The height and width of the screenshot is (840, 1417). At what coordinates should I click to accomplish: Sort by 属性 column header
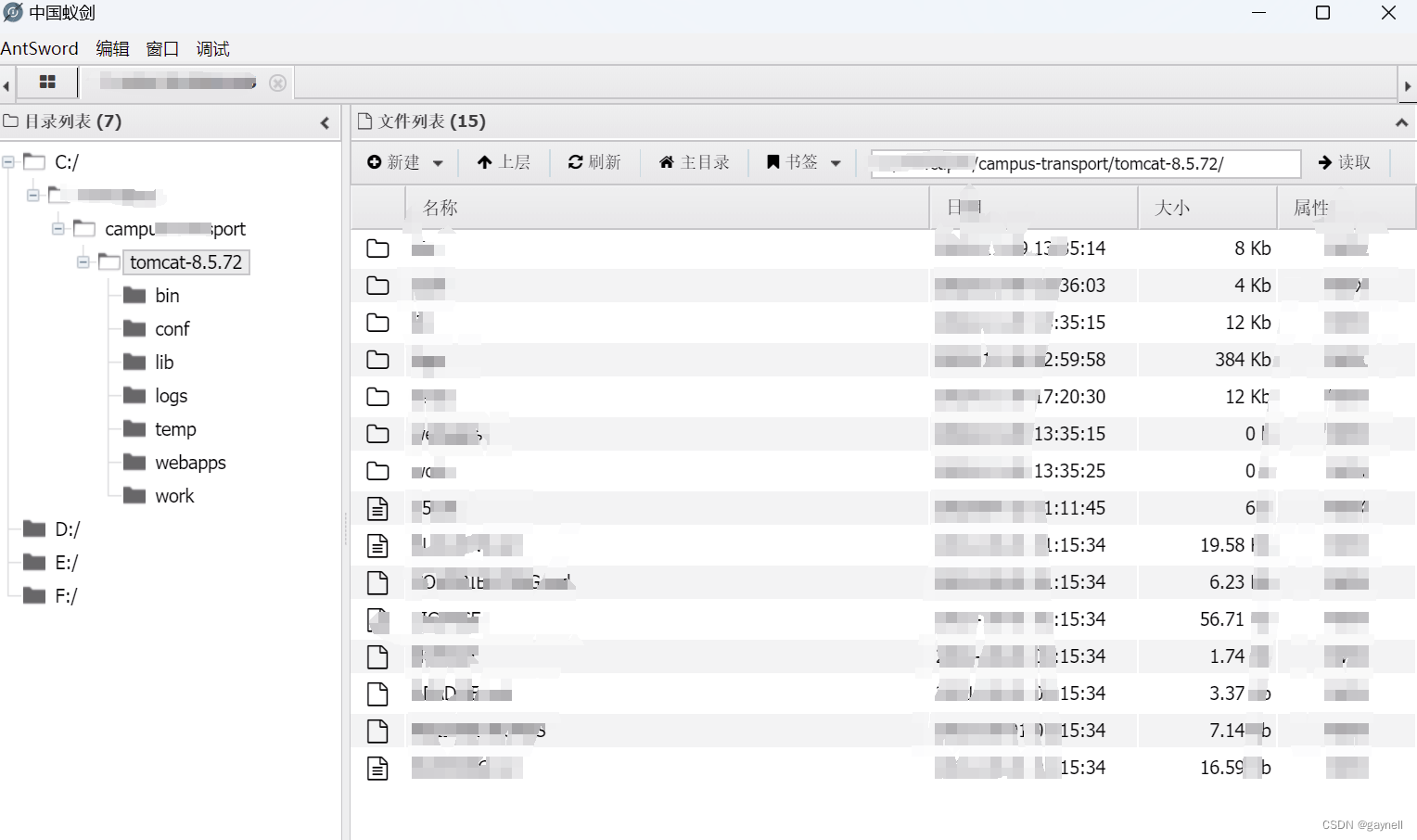coord(1347,208)
